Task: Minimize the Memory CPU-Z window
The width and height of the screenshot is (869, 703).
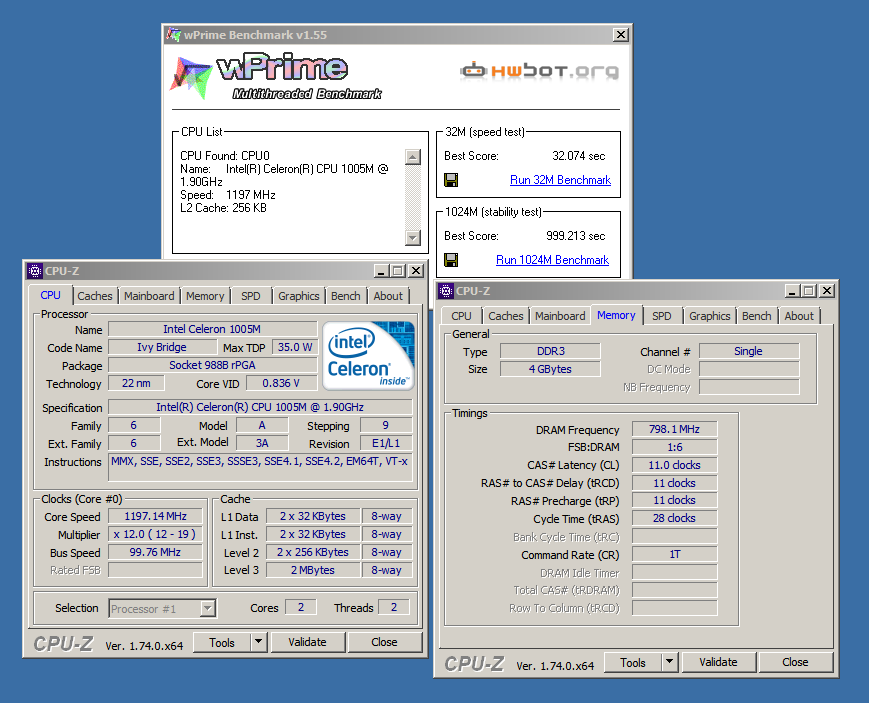Action: click(792, 291)
